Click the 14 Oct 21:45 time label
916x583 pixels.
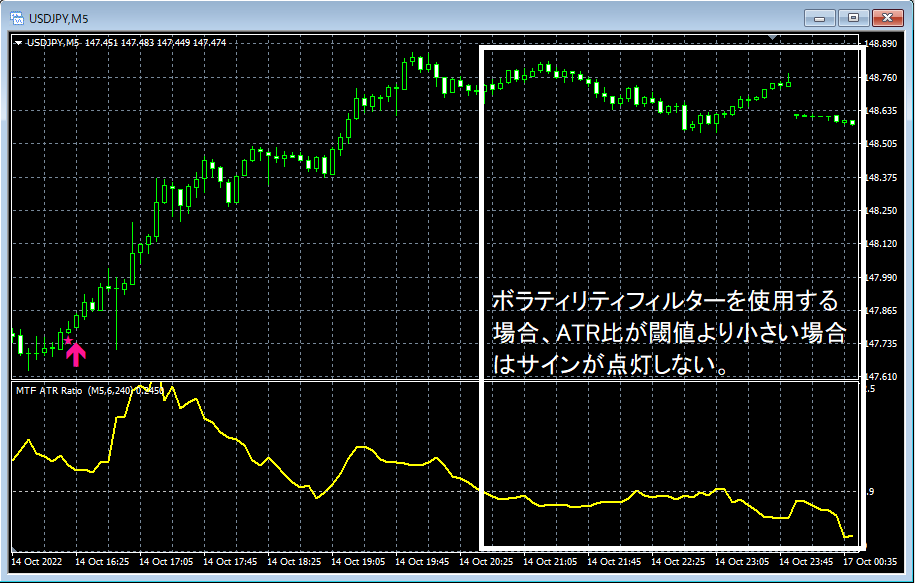point(614,562)
